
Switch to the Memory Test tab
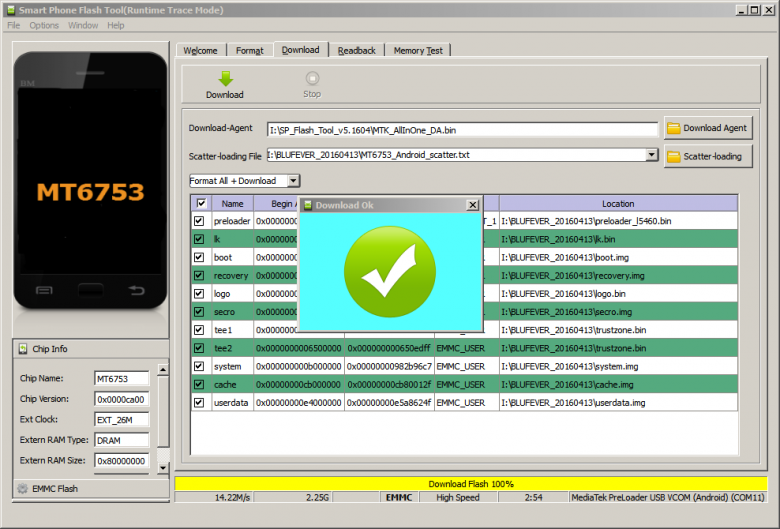coord(418,50)
